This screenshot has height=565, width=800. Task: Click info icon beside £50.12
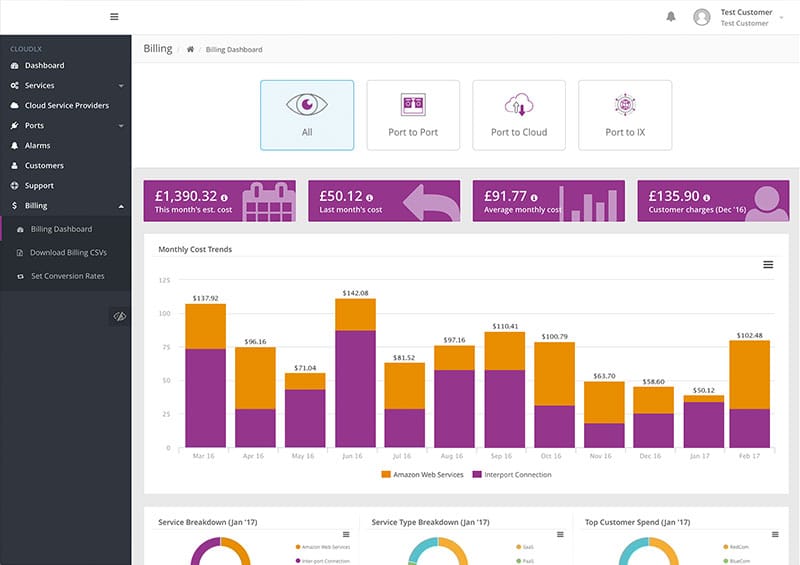pyautogui.click(x=369, y=198)
